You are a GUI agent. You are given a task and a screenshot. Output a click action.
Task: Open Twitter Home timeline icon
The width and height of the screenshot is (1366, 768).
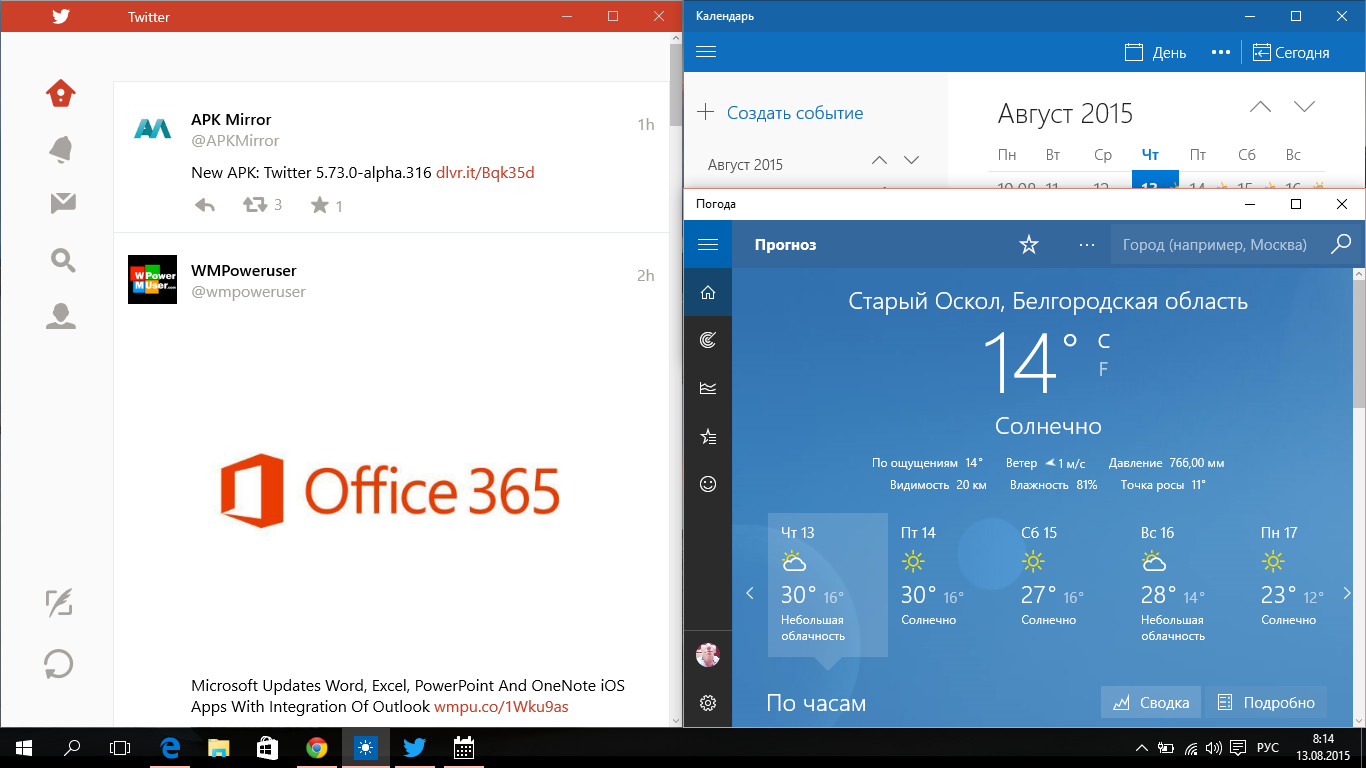(x=61, y=93)
